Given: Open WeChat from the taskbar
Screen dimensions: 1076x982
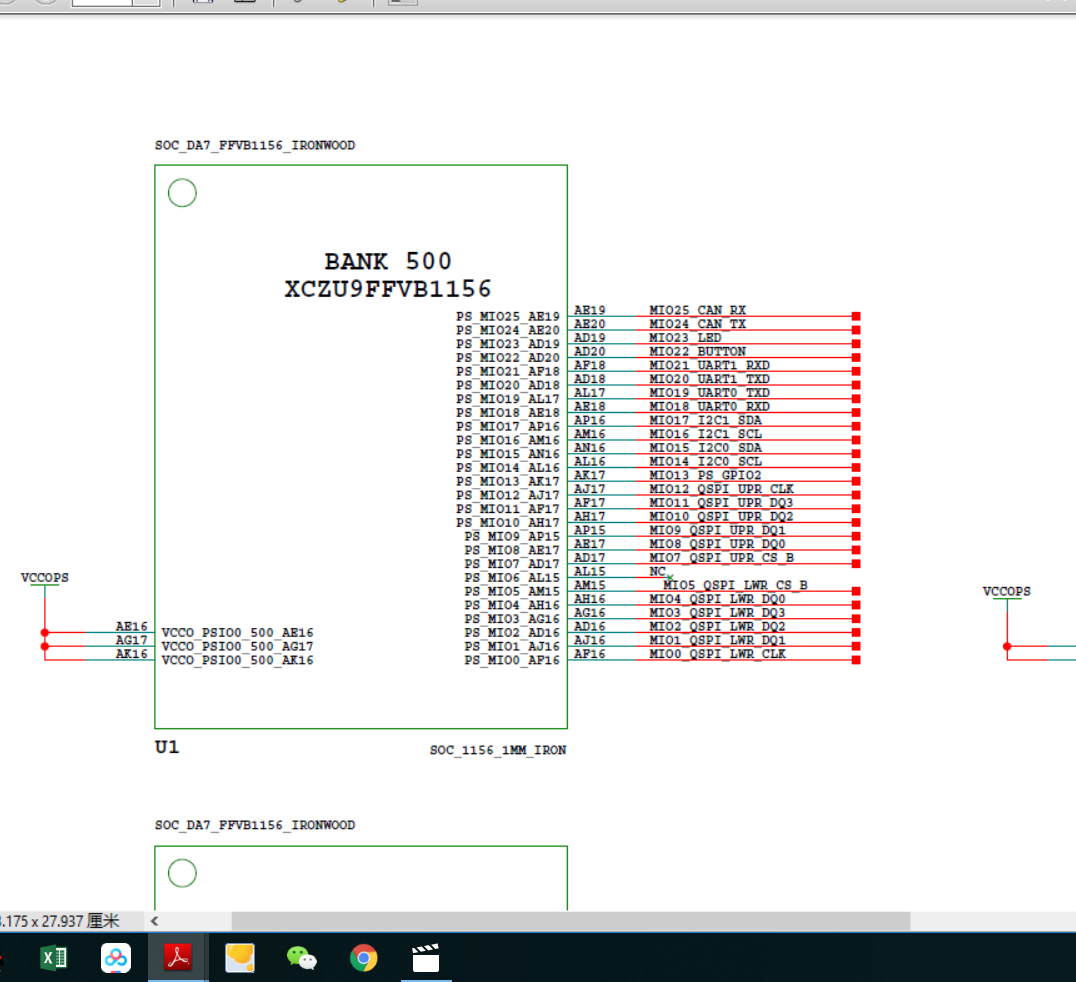Looking at the screenshot, I should [301, 958].
